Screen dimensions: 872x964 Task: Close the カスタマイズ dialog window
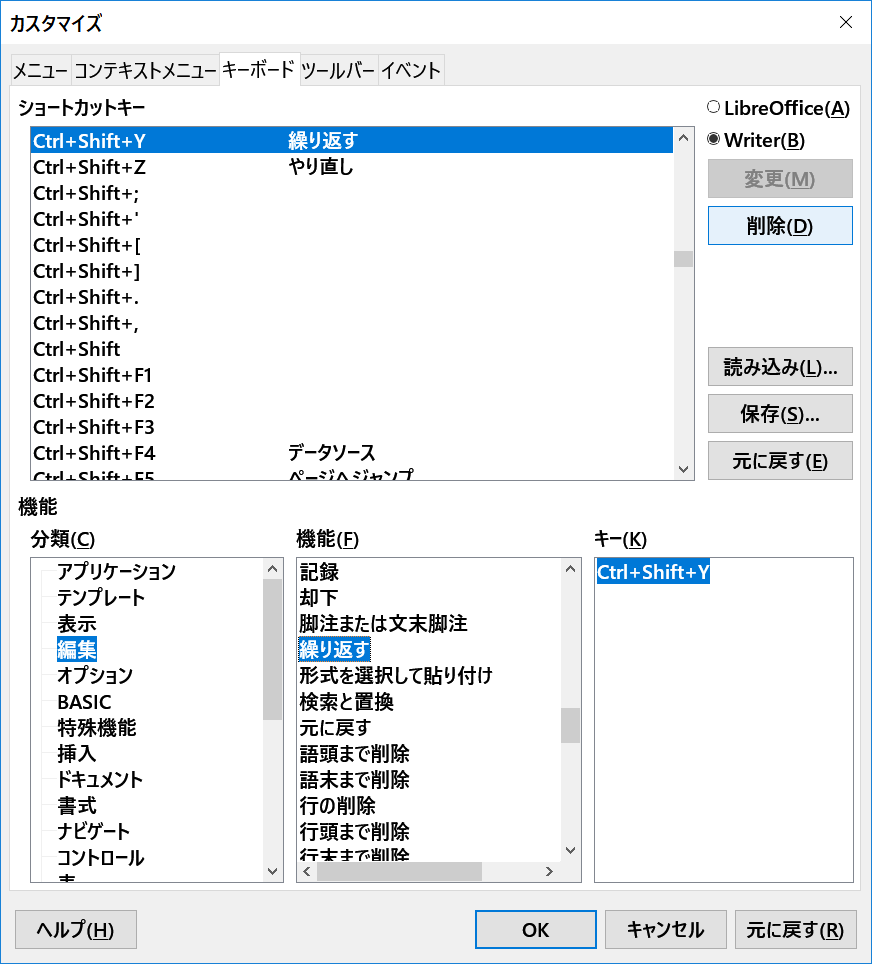pyautogui.click(x=845, y=22)
